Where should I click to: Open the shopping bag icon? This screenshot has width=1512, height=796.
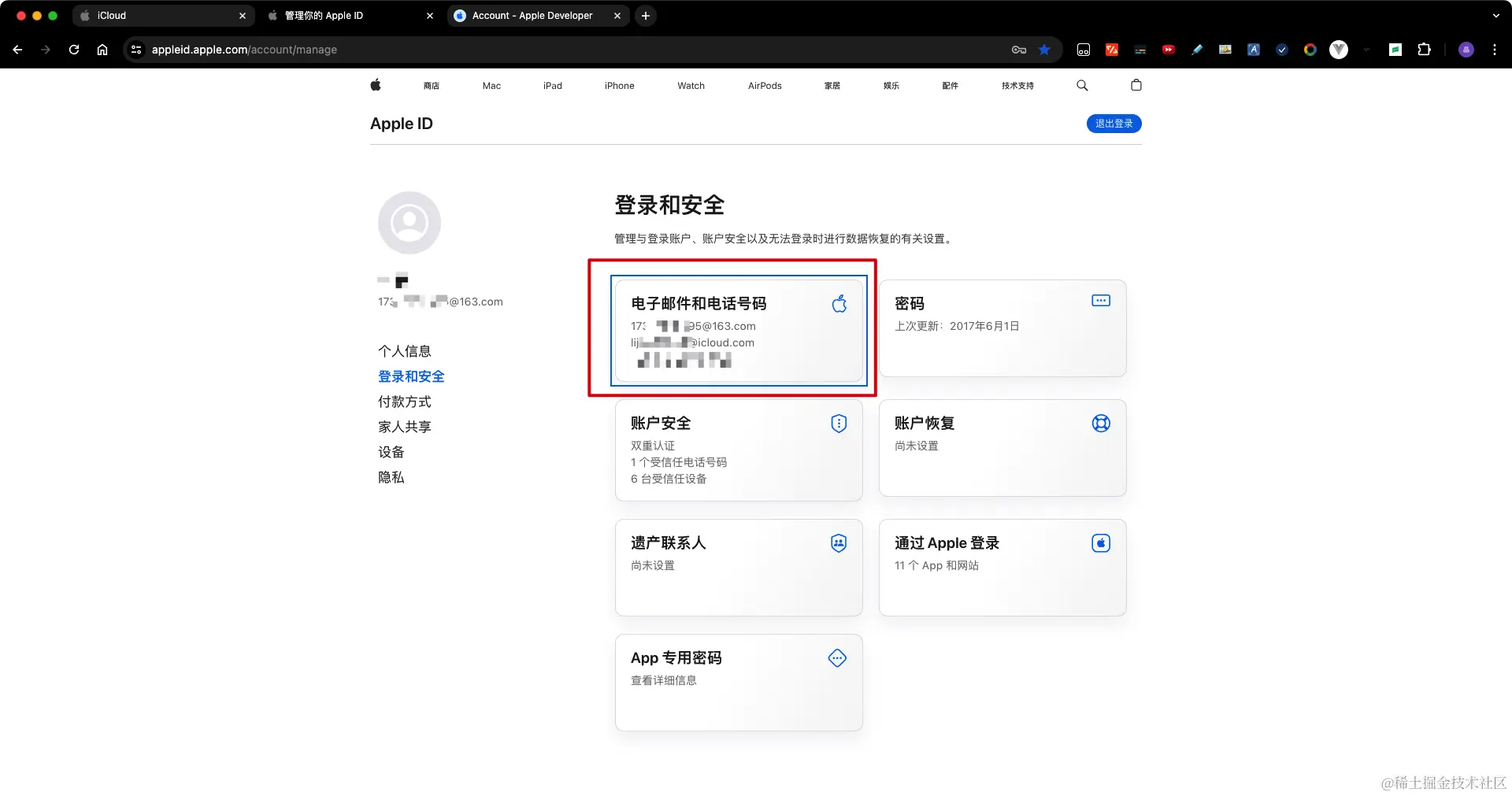1136,85
